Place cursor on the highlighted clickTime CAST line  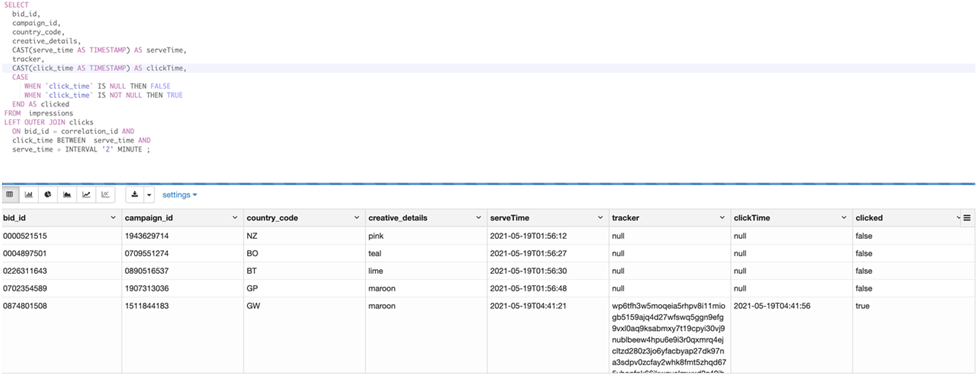click(488, 68)
